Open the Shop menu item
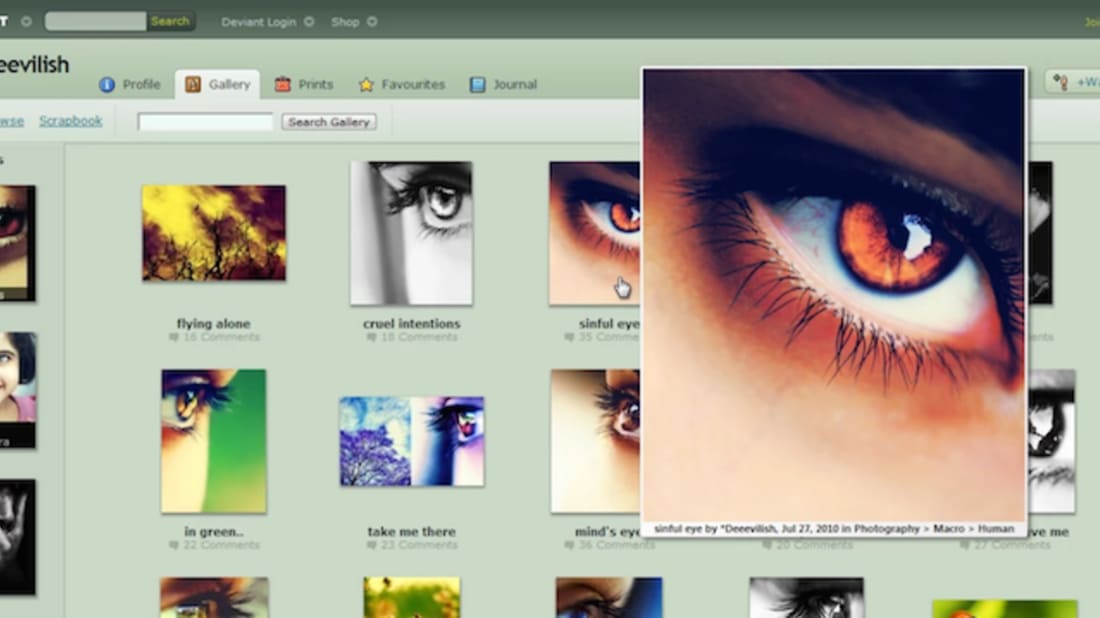This screenshot has height=618, width=1100. pos(345,21)
